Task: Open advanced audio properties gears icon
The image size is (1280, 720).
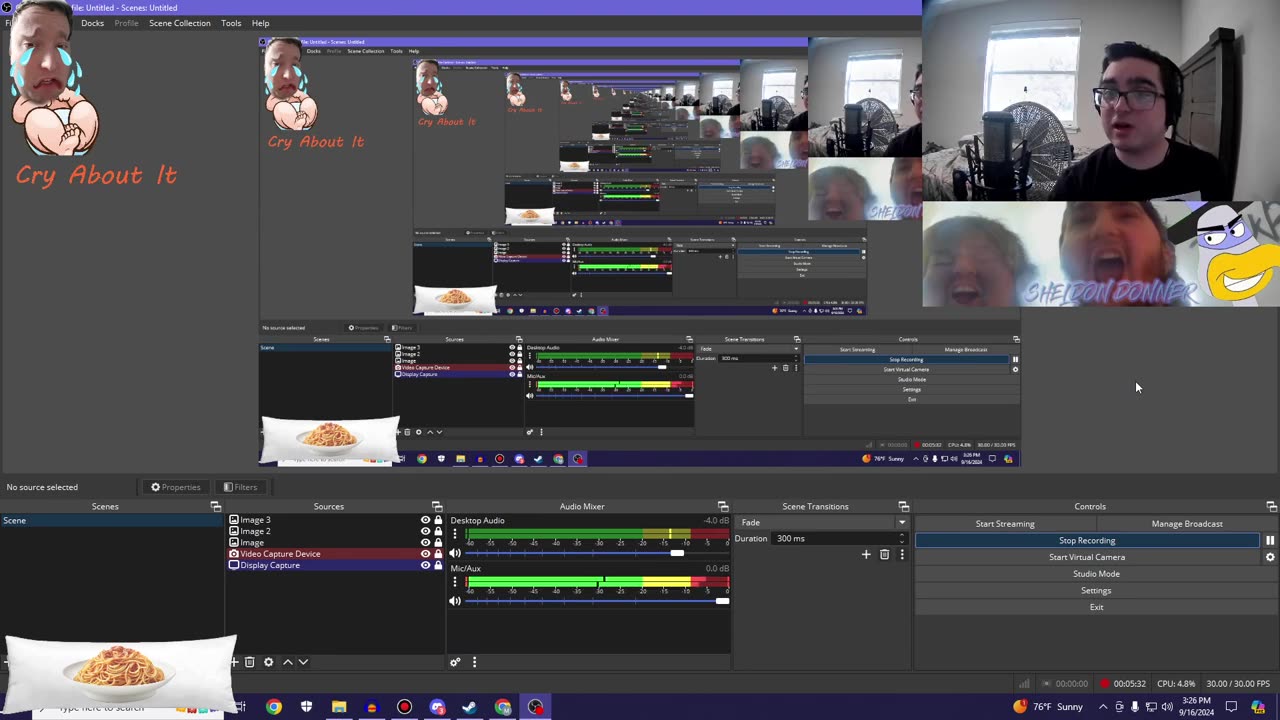Action: (x=455, y=662)
